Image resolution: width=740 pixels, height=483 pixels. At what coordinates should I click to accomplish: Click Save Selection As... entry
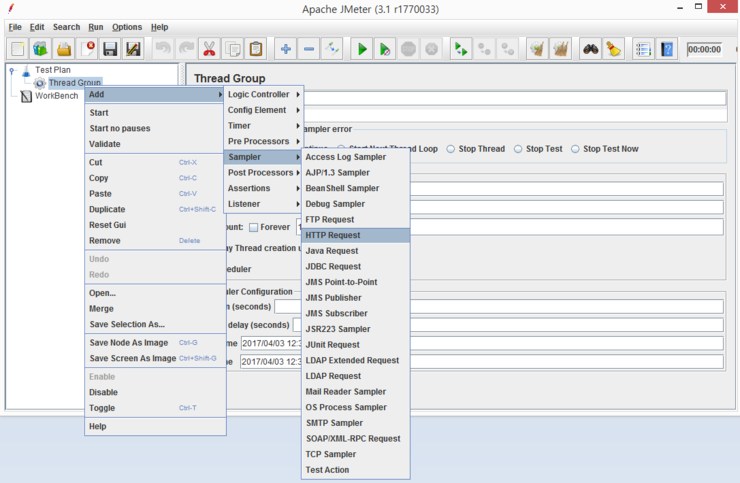point(155,324)
